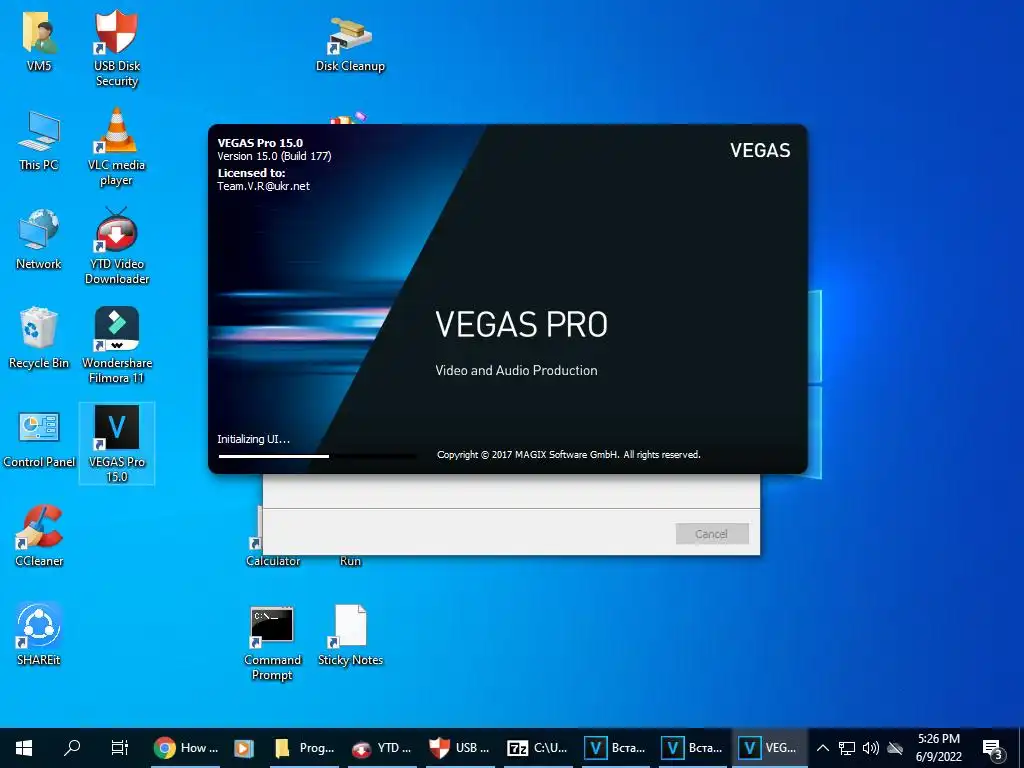Open the clock showing 5:26 PM
Screen dimensions: 1024x768
click(x=938, y=748)
